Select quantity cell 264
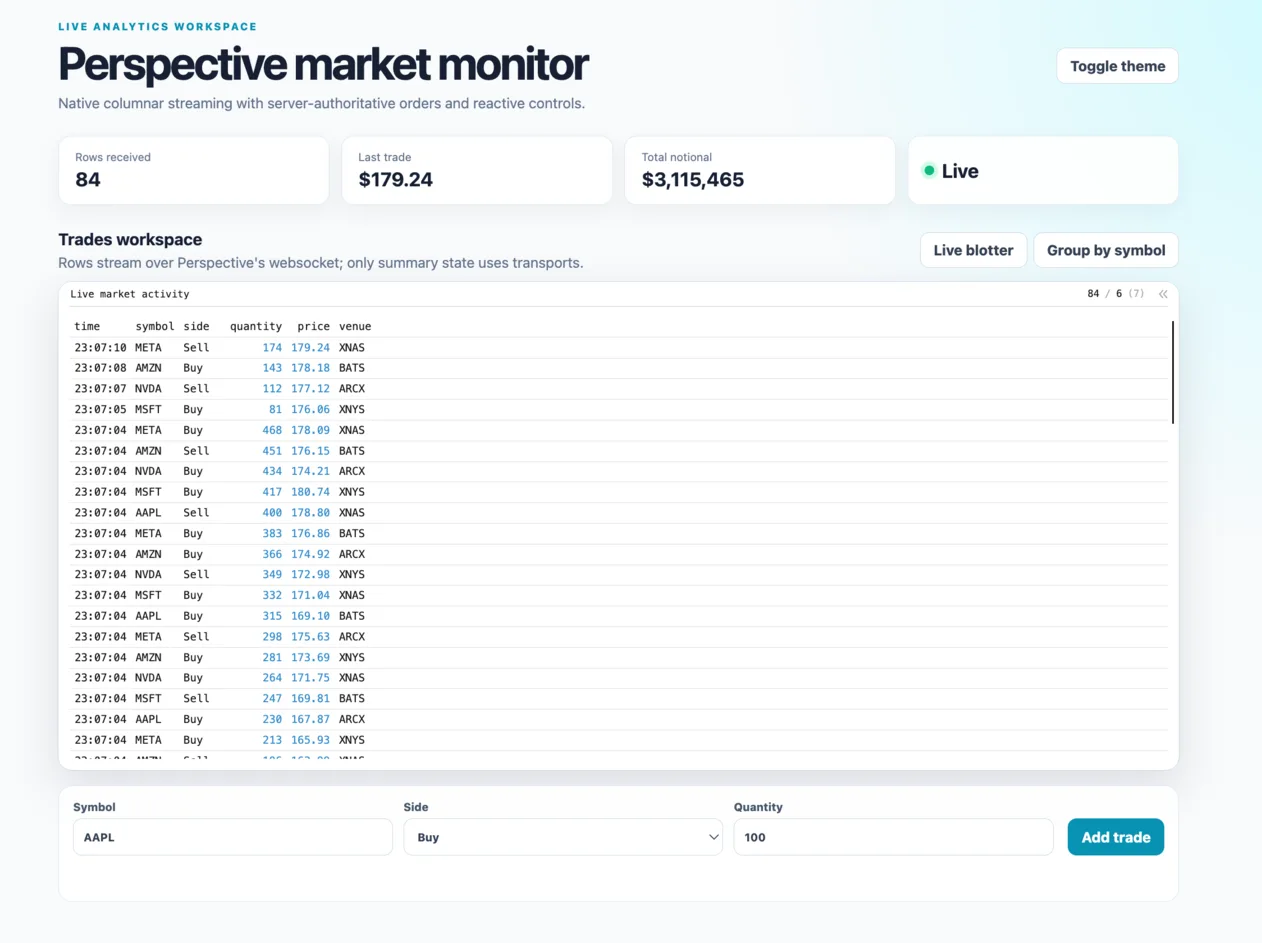The width and height of the screenshot is (1262, 943). [272, 678]
